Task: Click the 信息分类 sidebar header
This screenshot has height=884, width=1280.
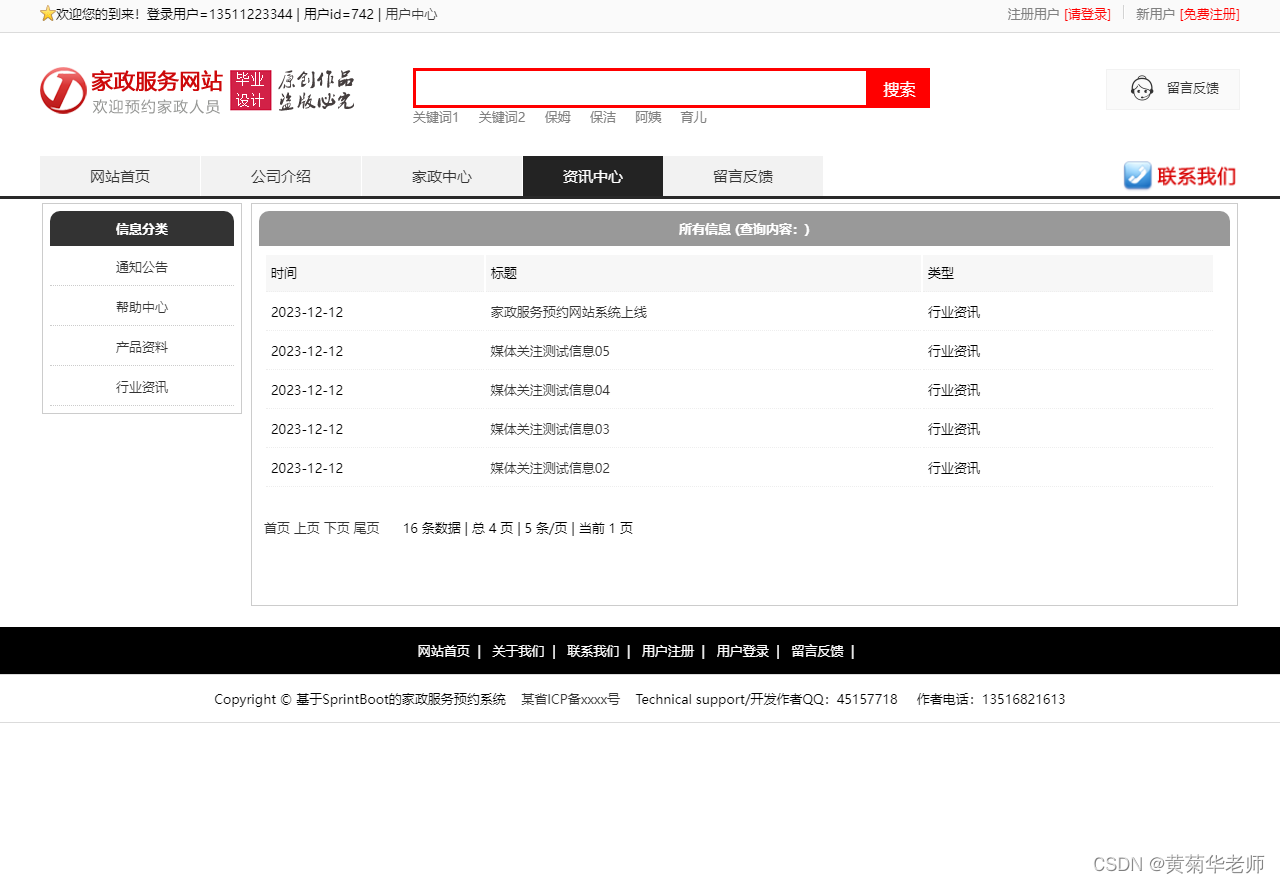Action: 142,228
